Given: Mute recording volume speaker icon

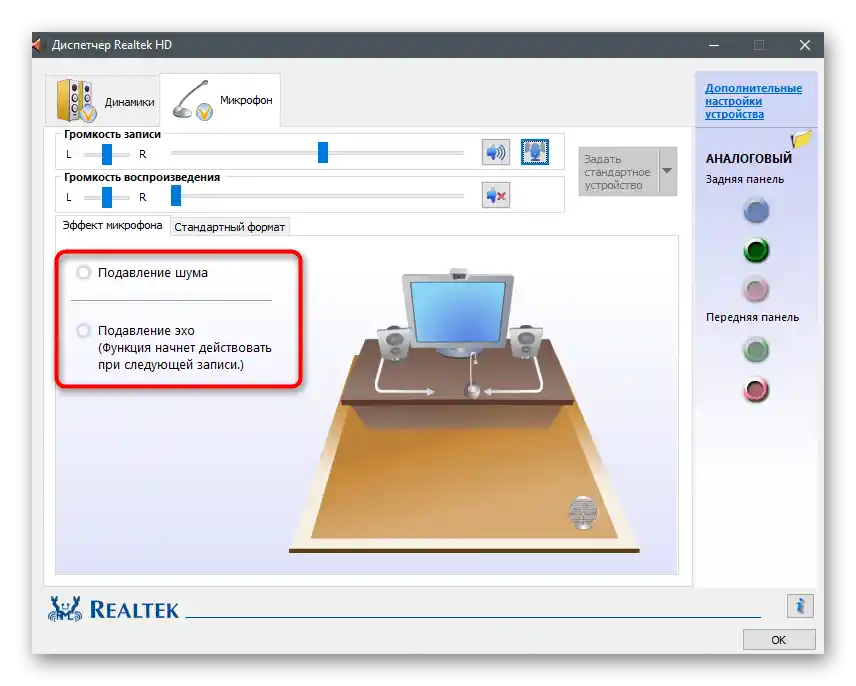Looking at the screenshot, I should coord(496,152).
